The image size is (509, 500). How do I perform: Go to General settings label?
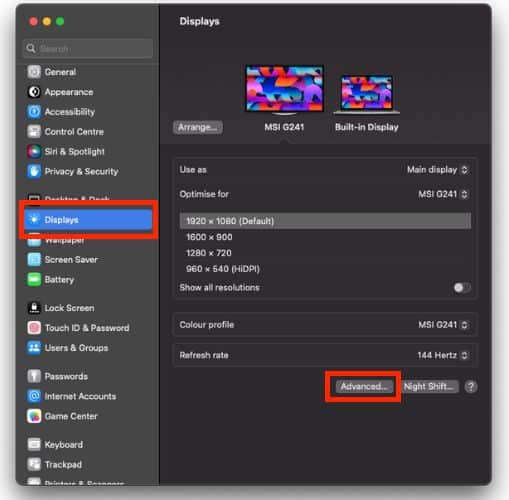60,72
